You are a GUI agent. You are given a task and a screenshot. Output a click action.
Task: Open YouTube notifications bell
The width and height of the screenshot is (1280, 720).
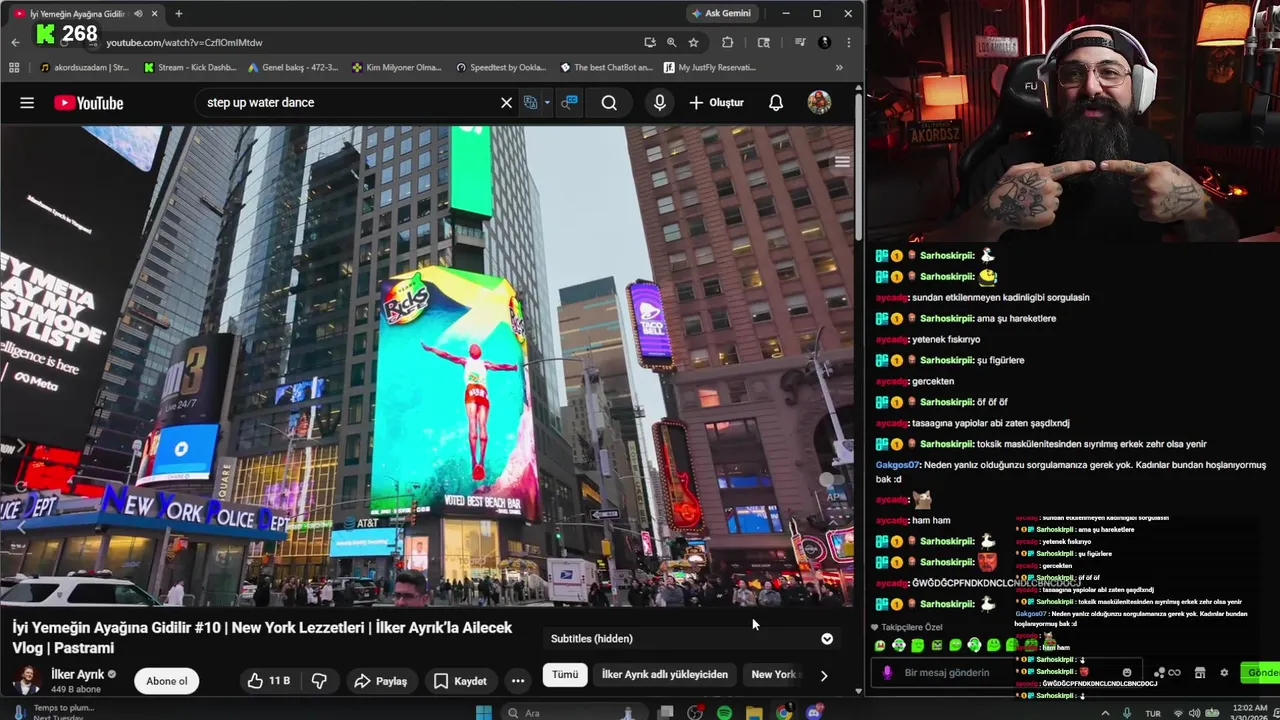click(x=776, y=103)
